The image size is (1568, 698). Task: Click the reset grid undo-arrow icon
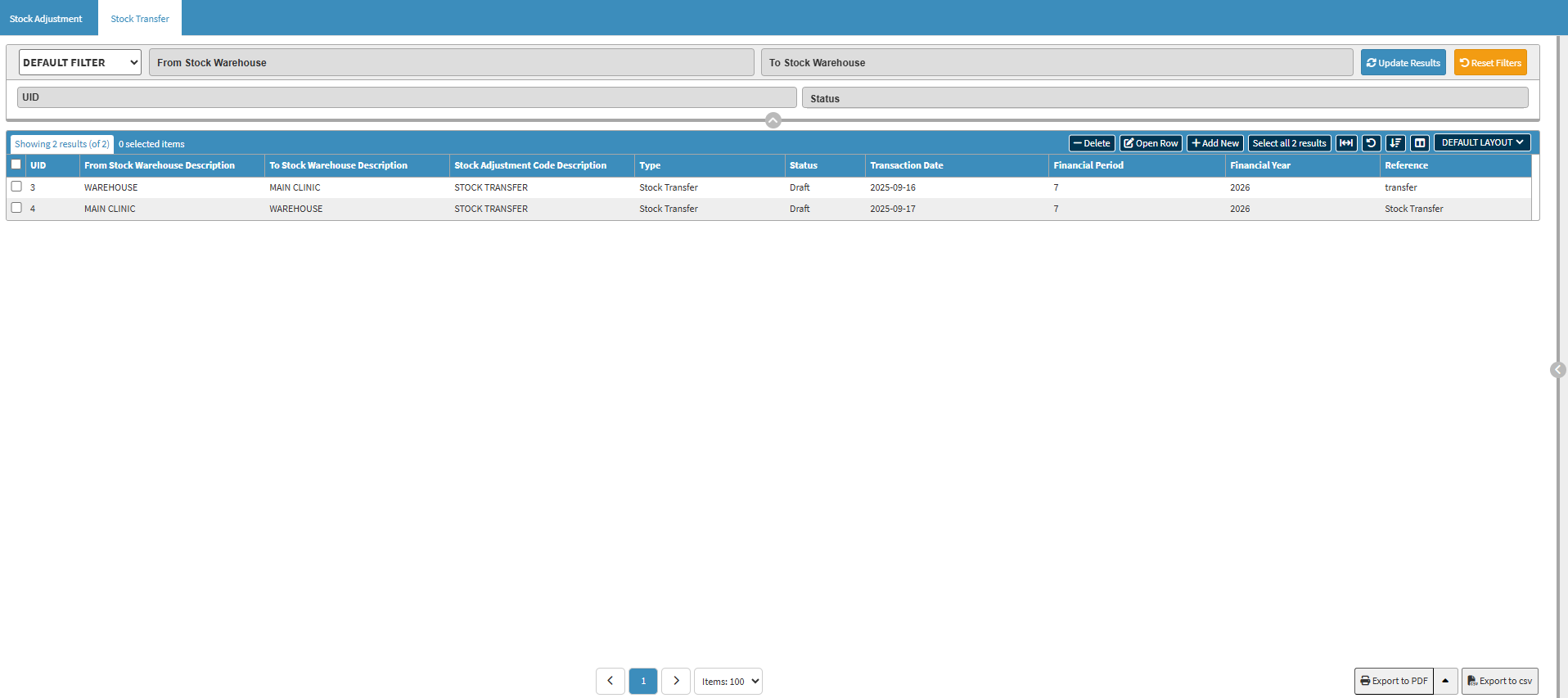click(1371, 143)
